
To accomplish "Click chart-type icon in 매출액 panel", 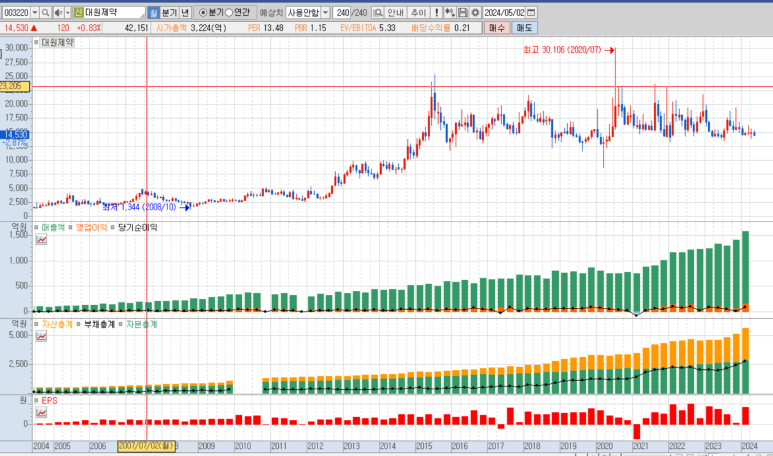I will click(41, 240).
